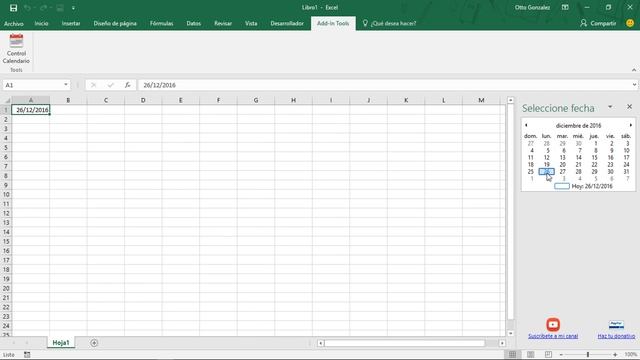640x360 pixels.
Task: Save workbook using the floppy disk icon
Action: (x=13, y=8)
